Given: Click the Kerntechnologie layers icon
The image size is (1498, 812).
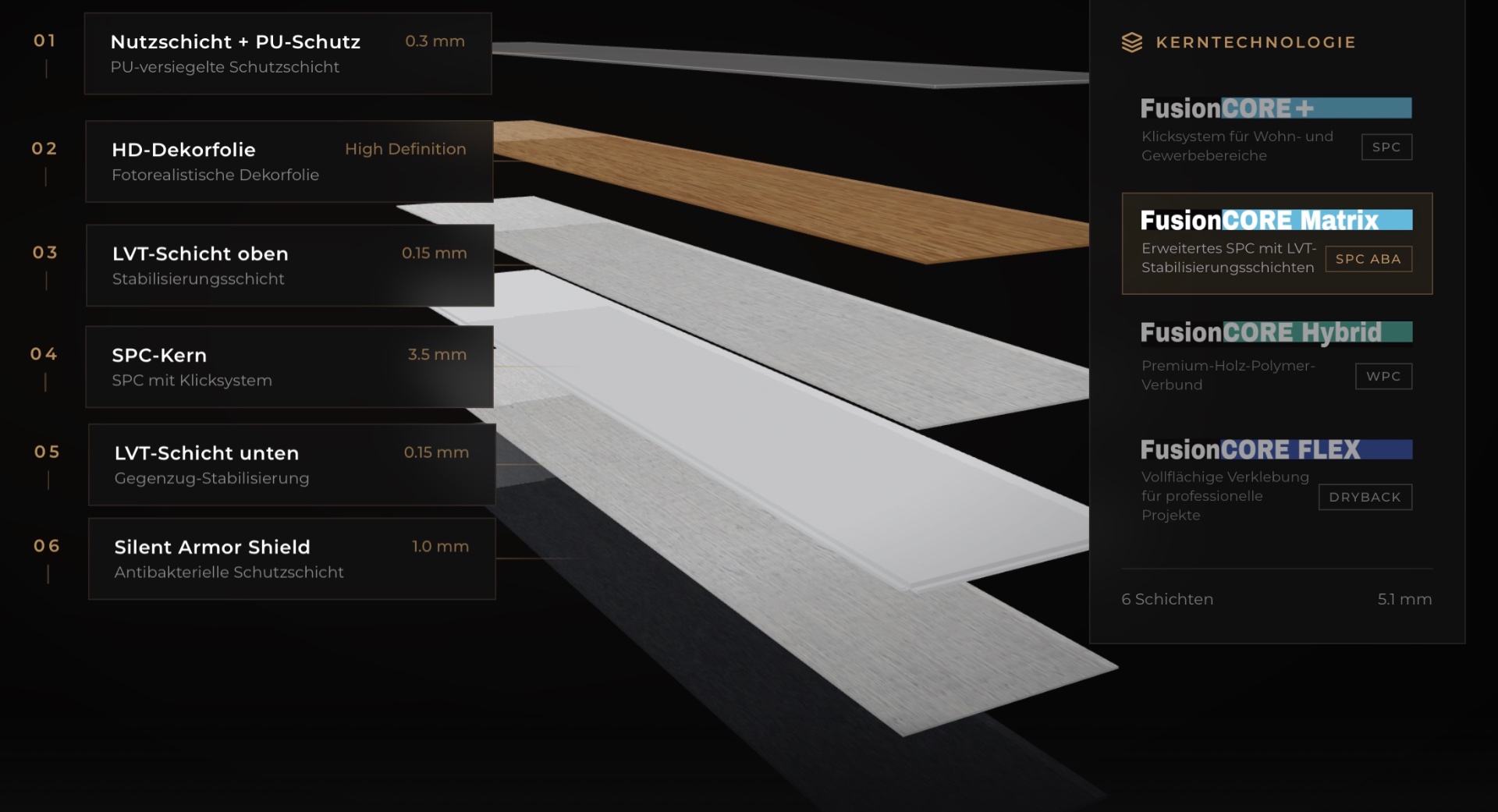Looking at the screenshot, I should (1131, 42).
